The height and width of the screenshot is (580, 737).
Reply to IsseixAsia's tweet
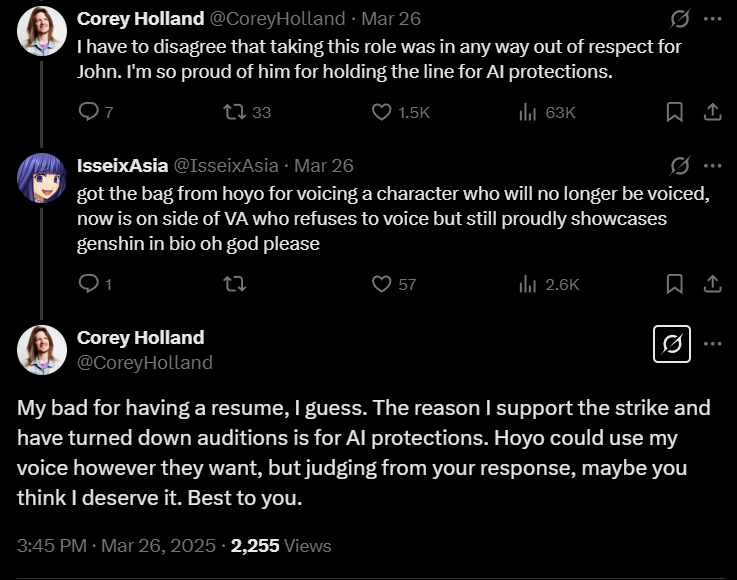pyautogui.click(x=94, y=284)
